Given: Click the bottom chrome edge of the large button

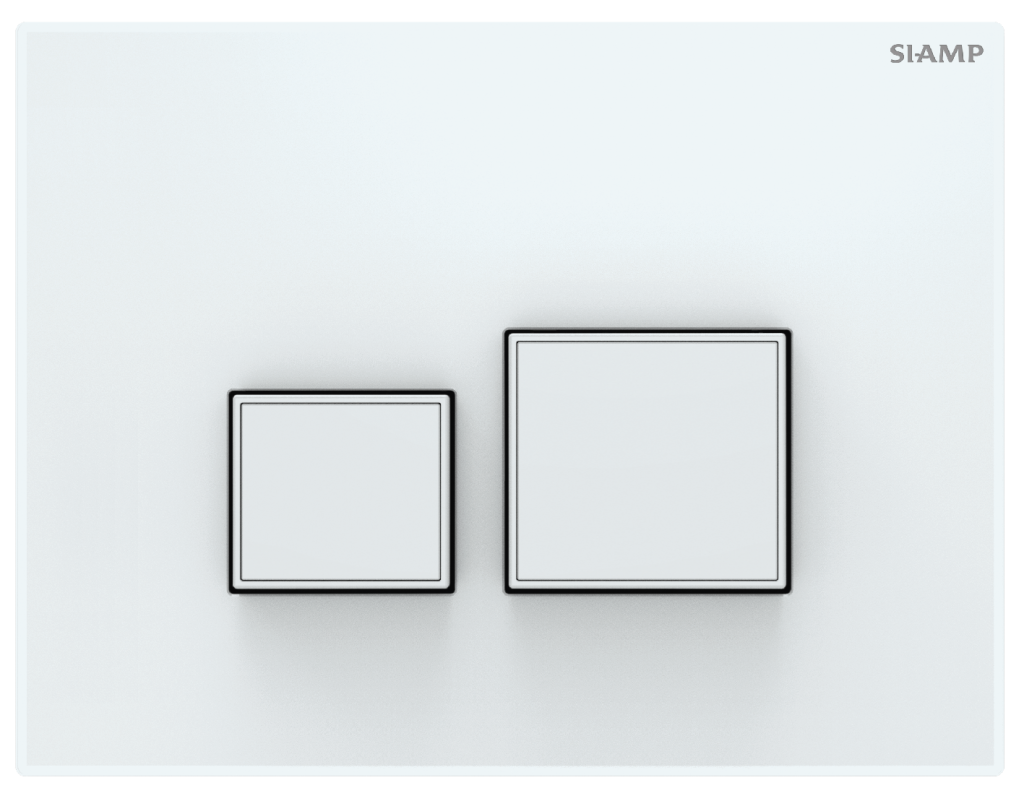Looking at the screenshot, I should coord(647,585).
